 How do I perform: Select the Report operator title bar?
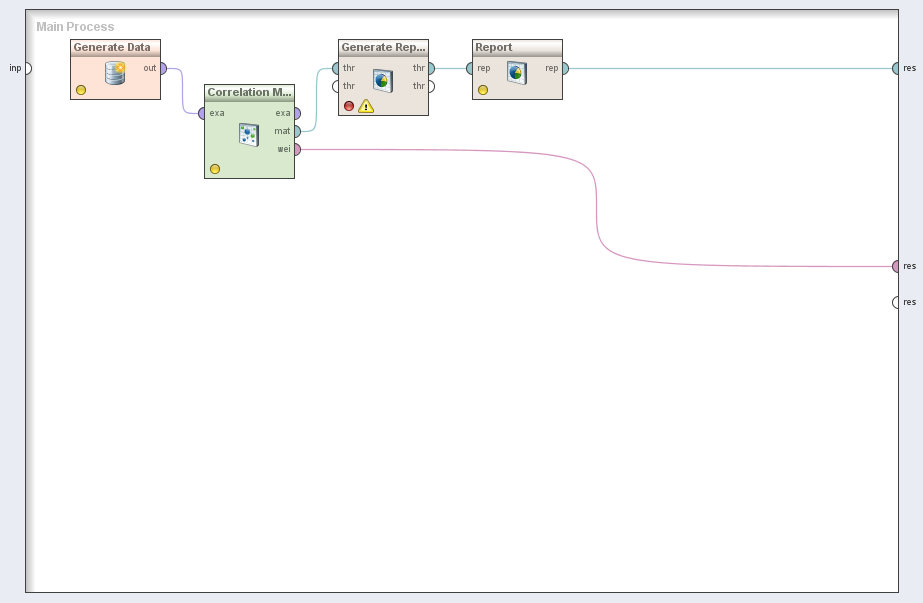click(x=517, y=47)
